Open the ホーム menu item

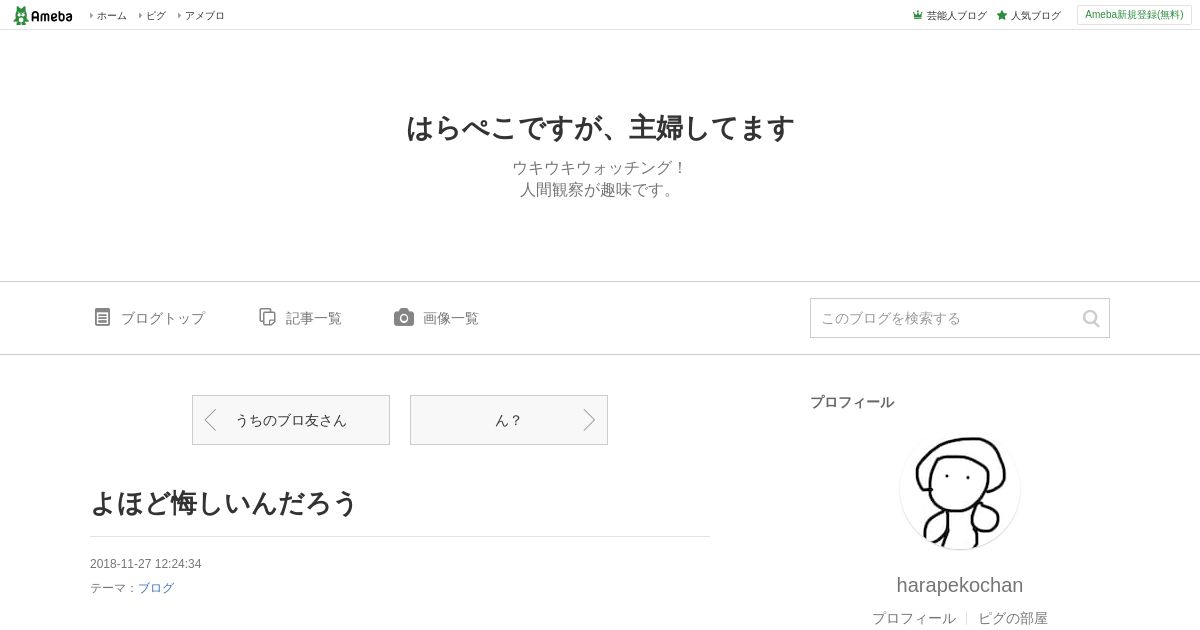point(109,15)
